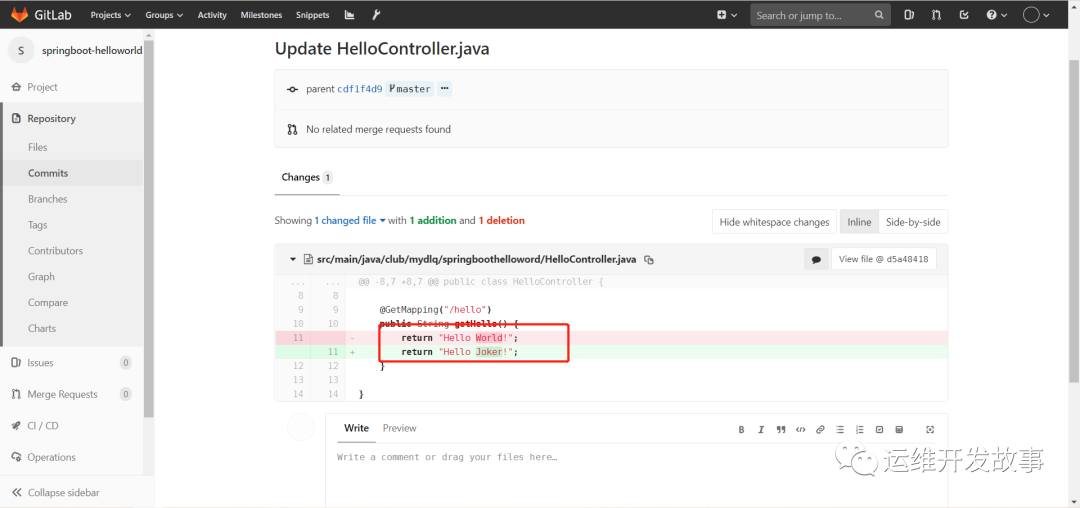The height and width of the screenshot is (508, 1080).
Task: Switch to the Preview tab
Action: click(399, 428)
